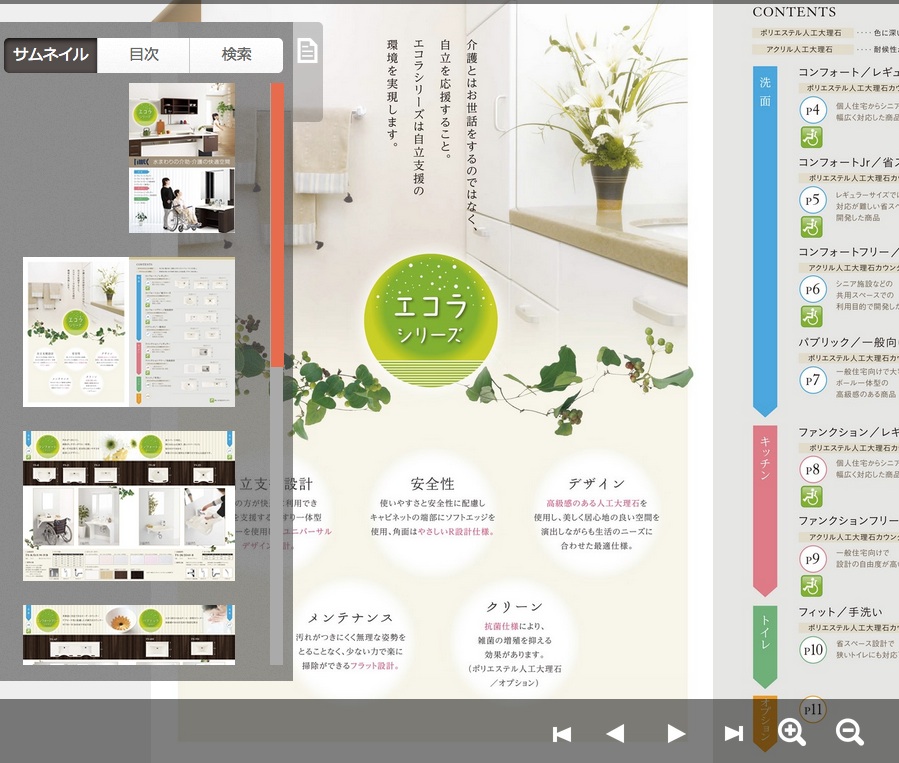Click the green トイレ section ribbon
Image resolution: width=899 pixels, height=763 pixels.
[x=765, y=647]
